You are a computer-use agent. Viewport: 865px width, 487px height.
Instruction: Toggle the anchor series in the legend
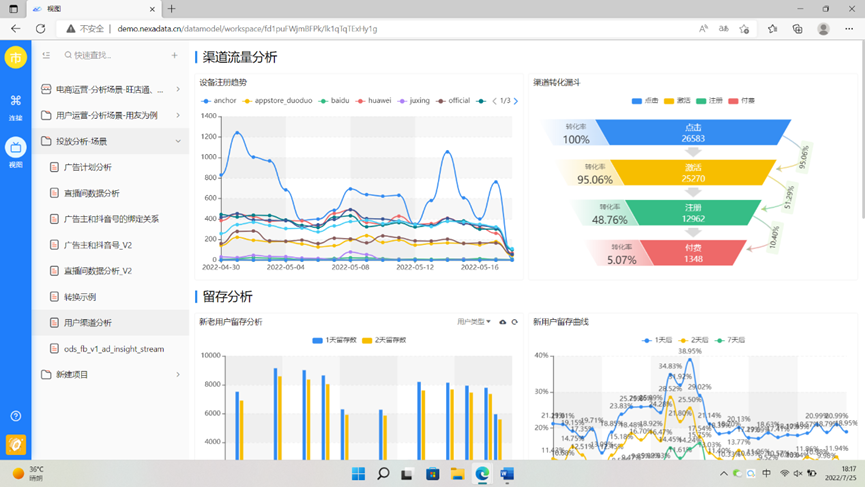coord(219,101)
